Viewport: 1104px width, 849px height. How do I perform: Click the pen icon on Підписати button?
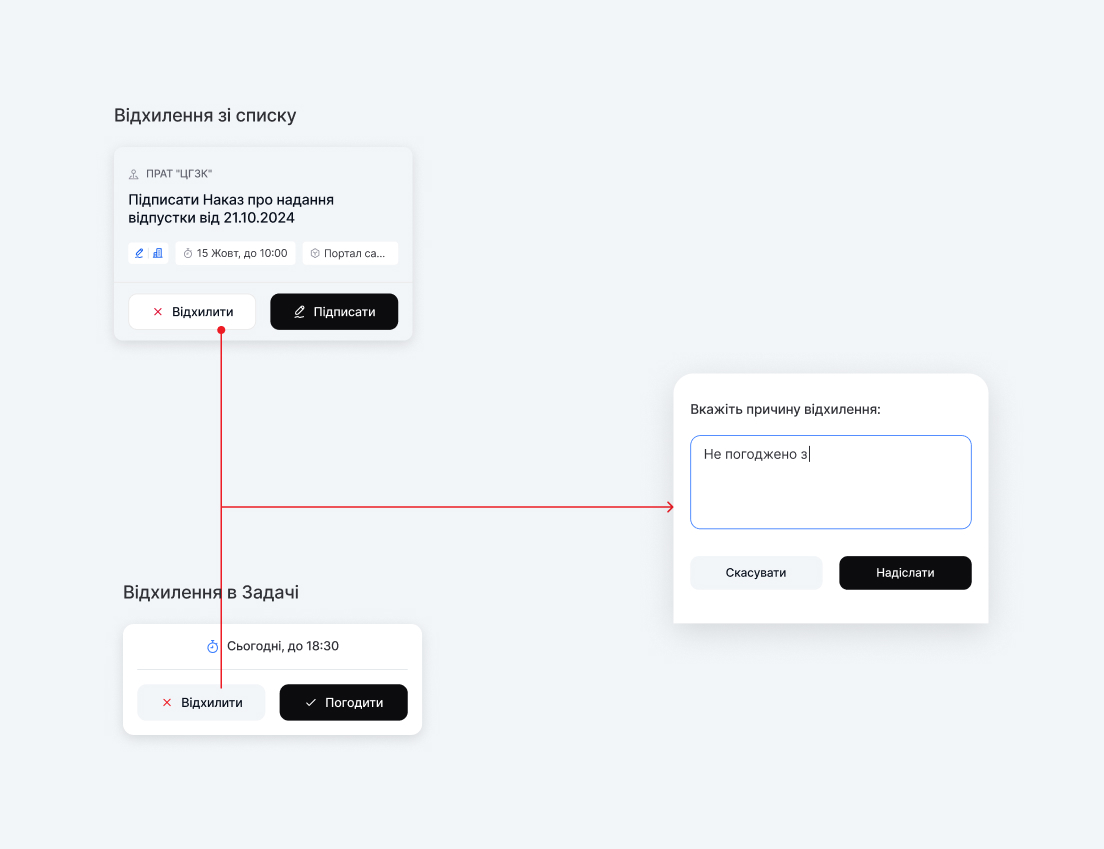tap(299, 312)
